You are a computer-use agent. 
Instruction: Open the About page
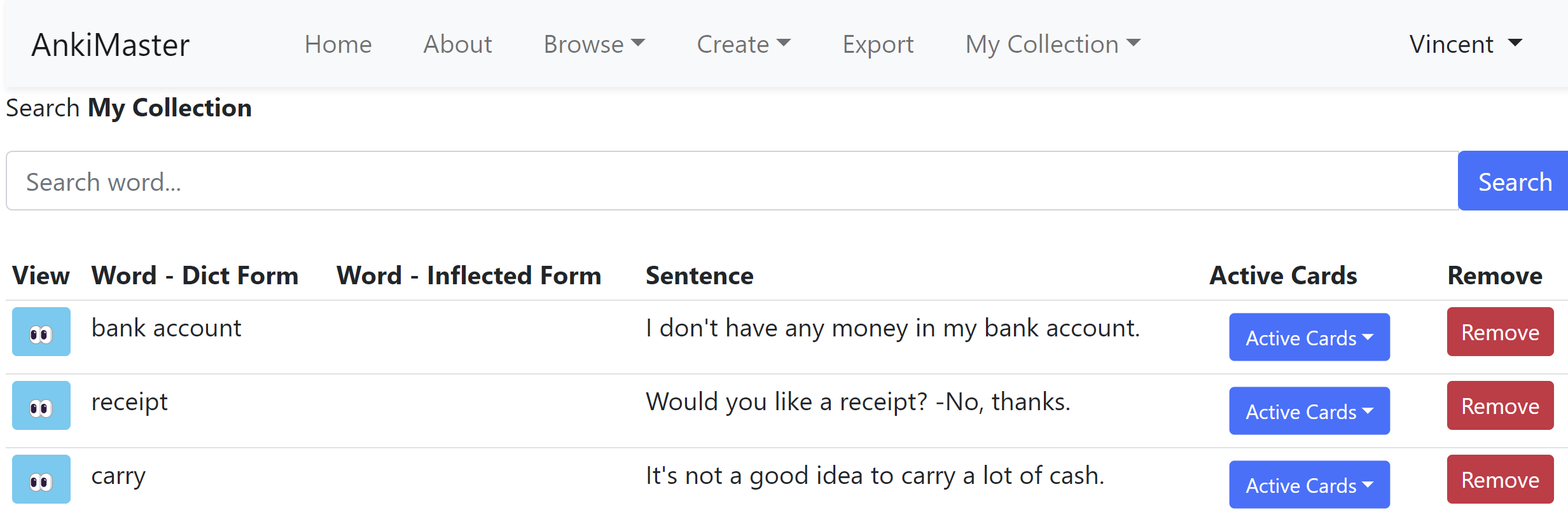[x=457, y=45]
